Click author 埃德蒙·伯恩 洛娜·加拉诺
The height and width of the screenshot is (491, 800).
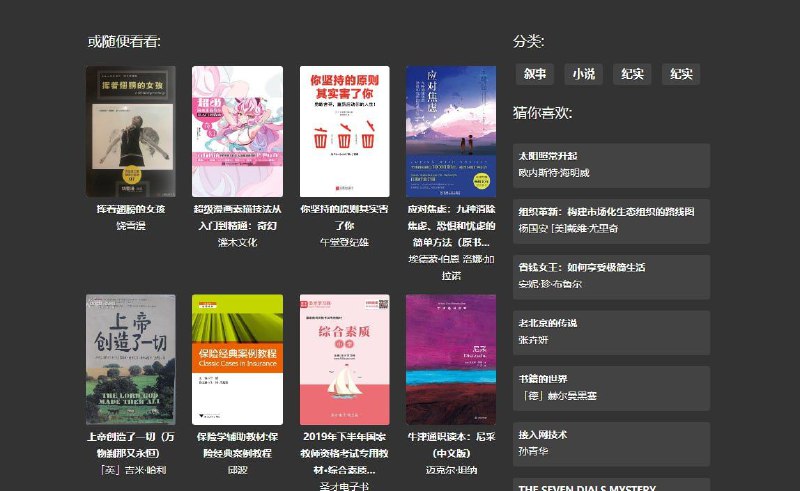[x=451, y=267]
